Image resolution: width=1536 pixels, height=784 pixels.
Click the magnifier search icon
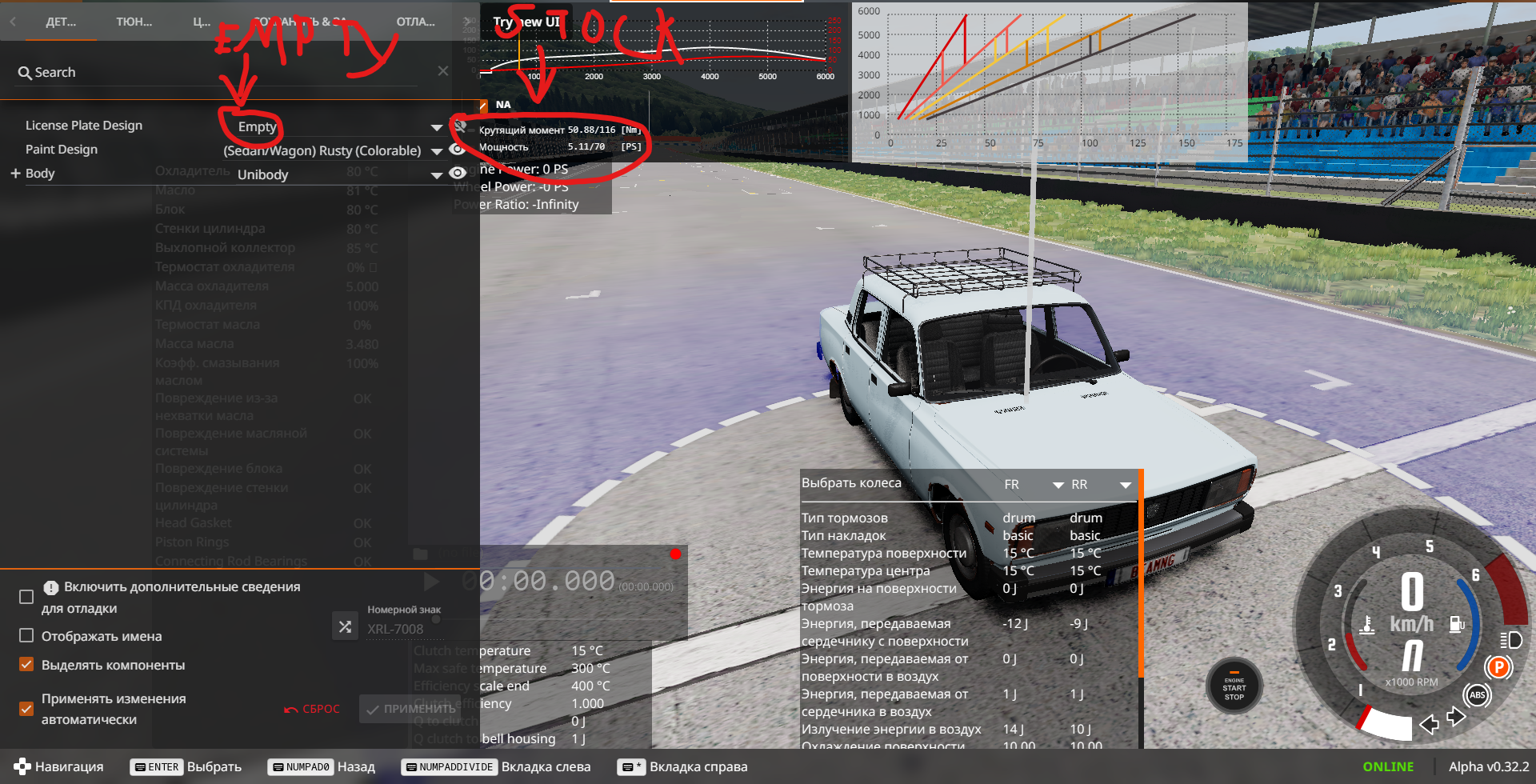[x=25, y=73]
